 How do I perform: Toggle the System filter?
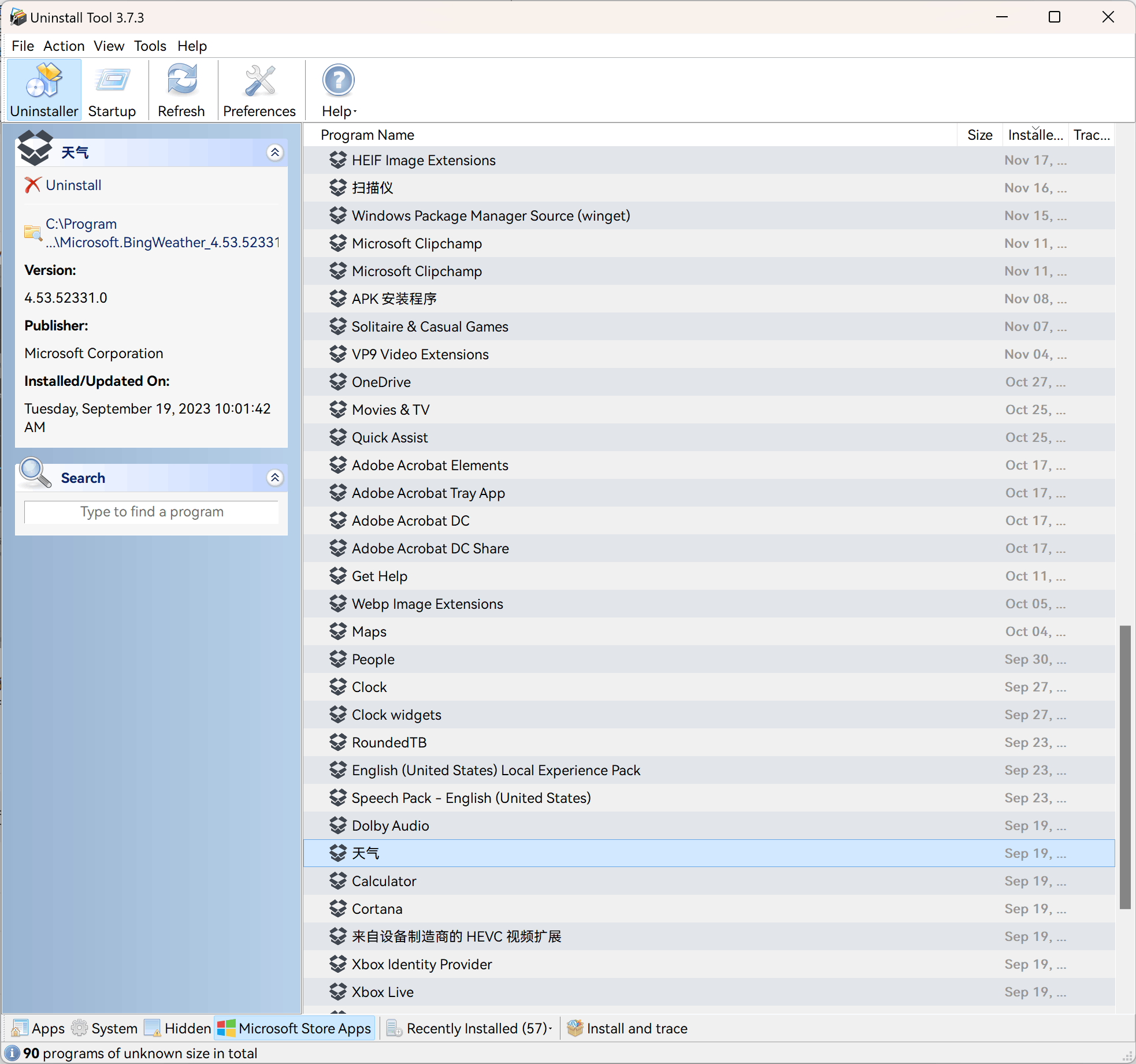tap(105, 1028)
